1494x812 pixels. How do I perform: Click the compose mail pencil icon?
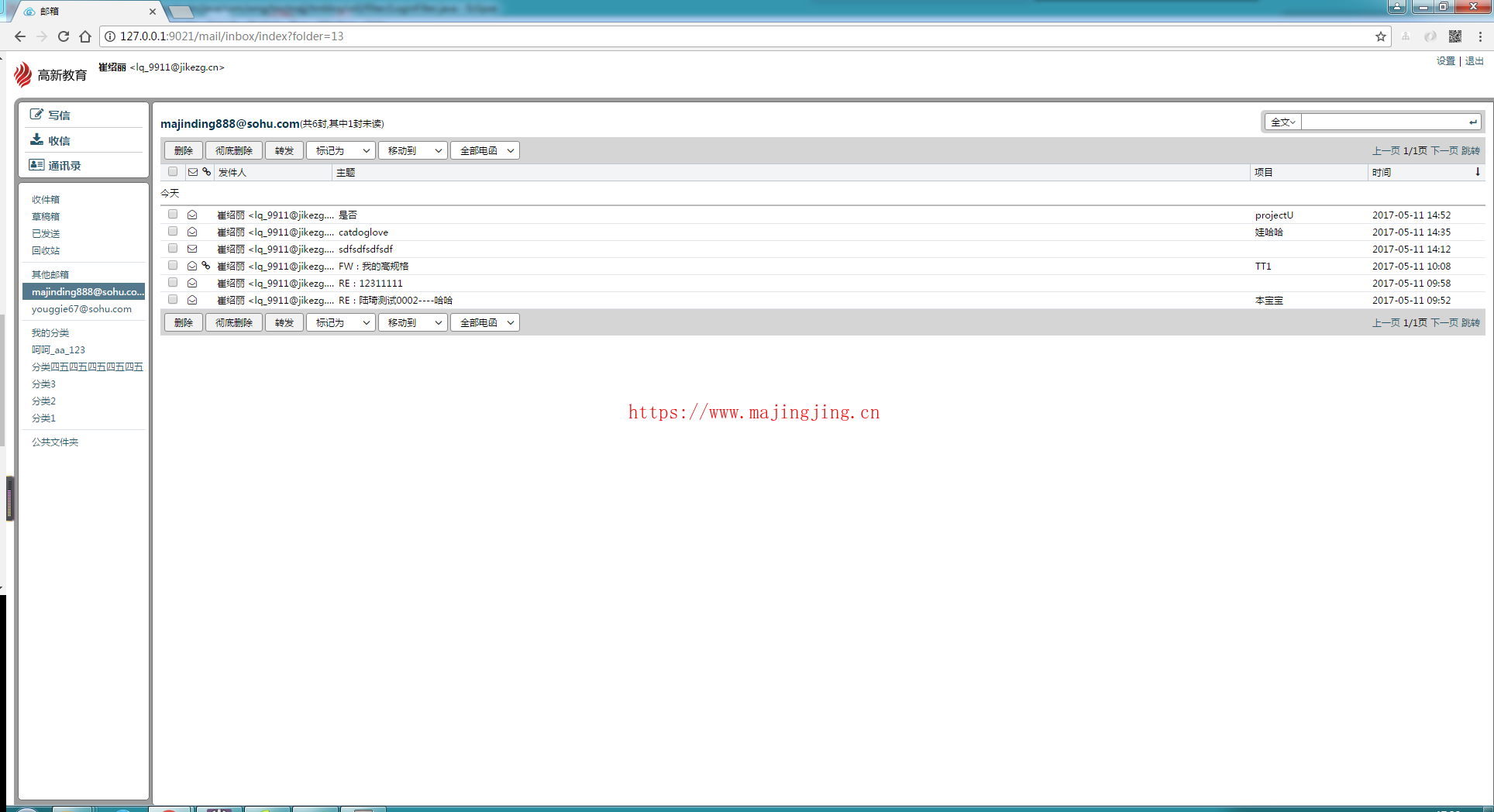point(36,115)
